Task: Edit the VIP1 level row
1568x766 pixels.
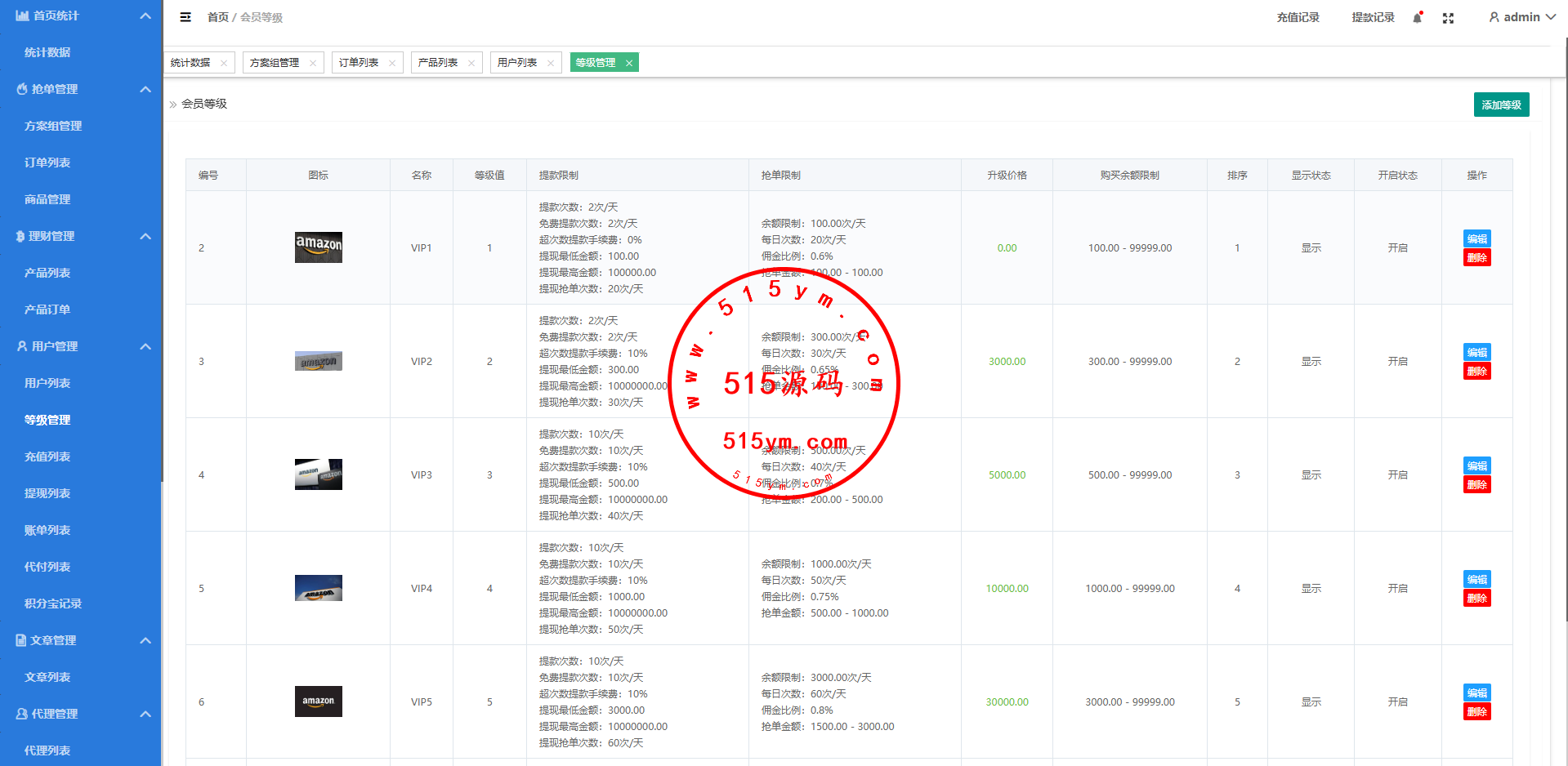Action: point(1476,238)
